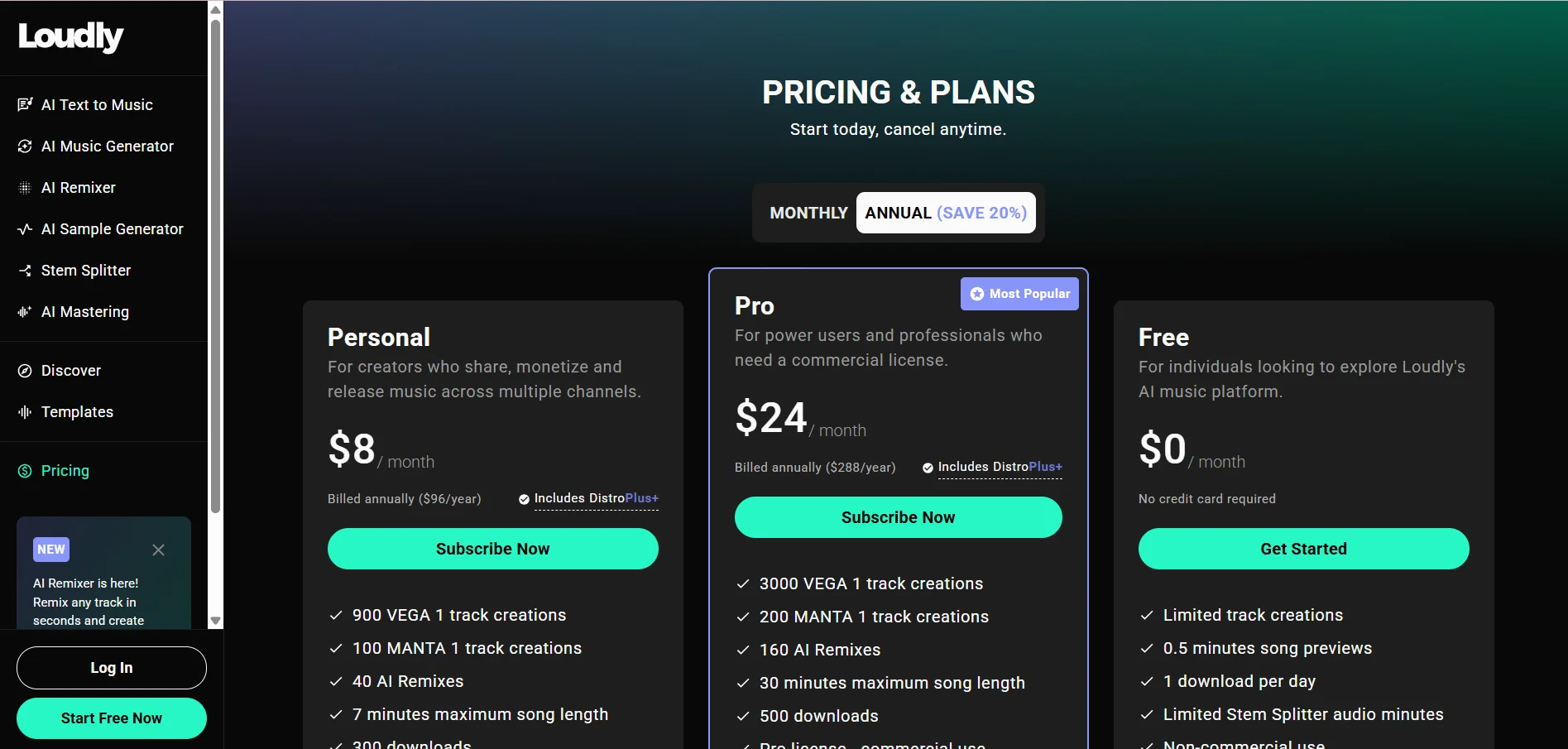Click Get Started on Free plan
Viewport: 1568px width, 749px height.
(x=1304, y=549)
